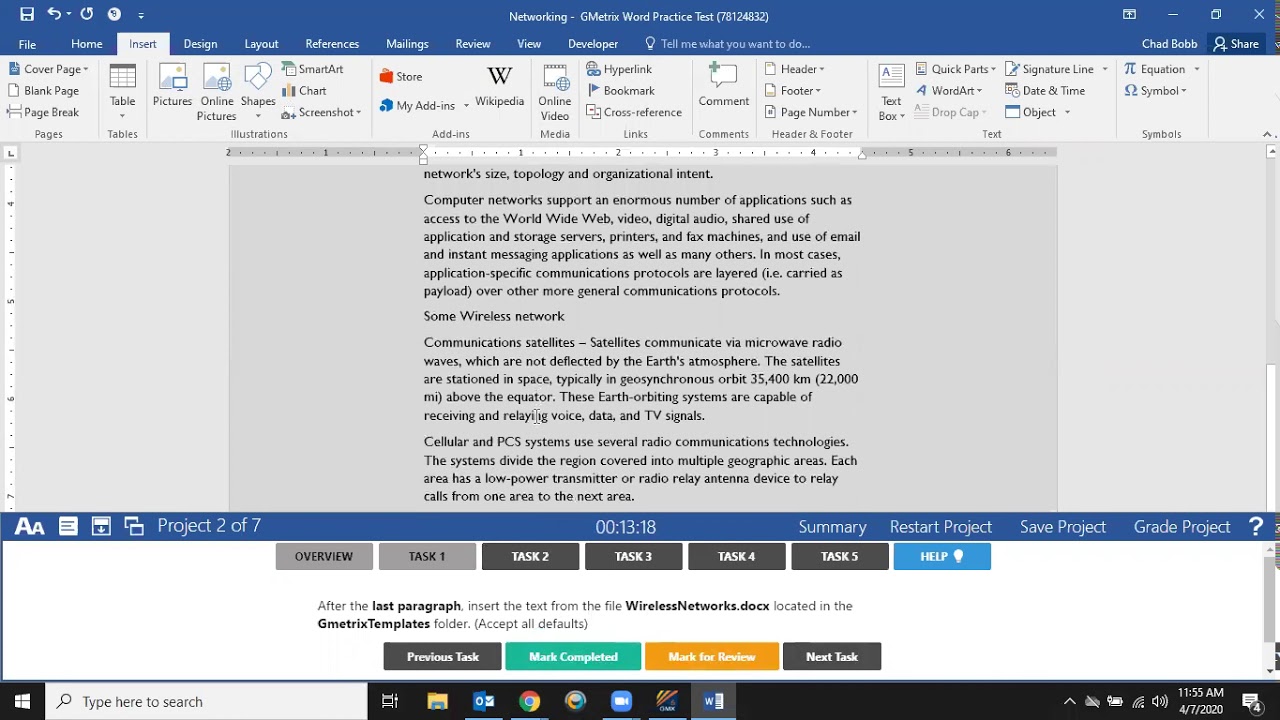1280x720 pixels.
Task: Insert a Hyperlink
Action: pos(619,69)
